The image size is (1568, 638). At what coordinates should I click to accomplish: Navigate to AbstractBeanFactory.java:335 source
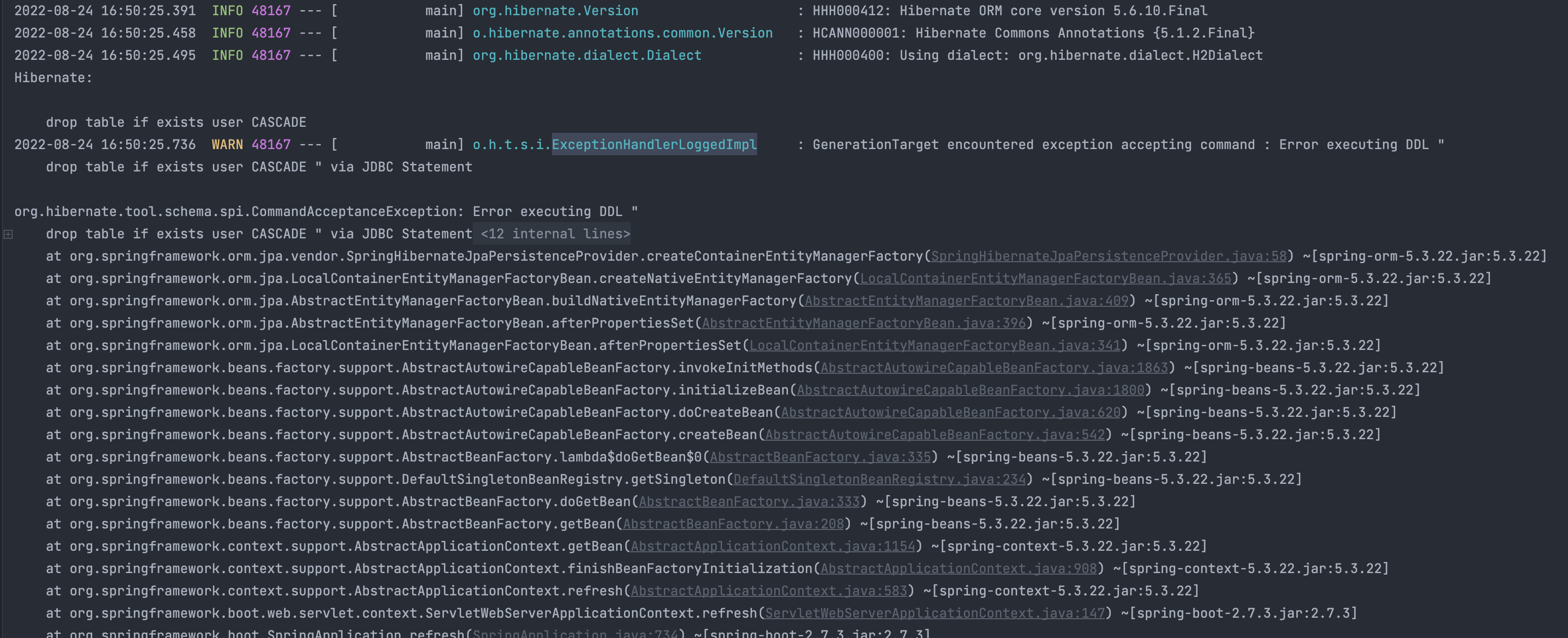point(820,457)
